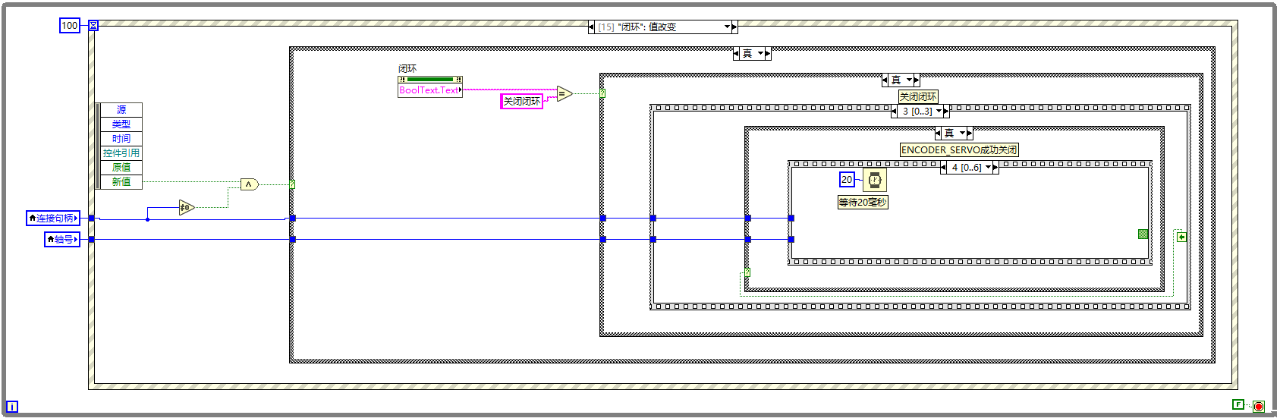Select the 控件引用 event data item
Image resolution: width=1280 pixels, height=419 pixels.
pos(121,153)
